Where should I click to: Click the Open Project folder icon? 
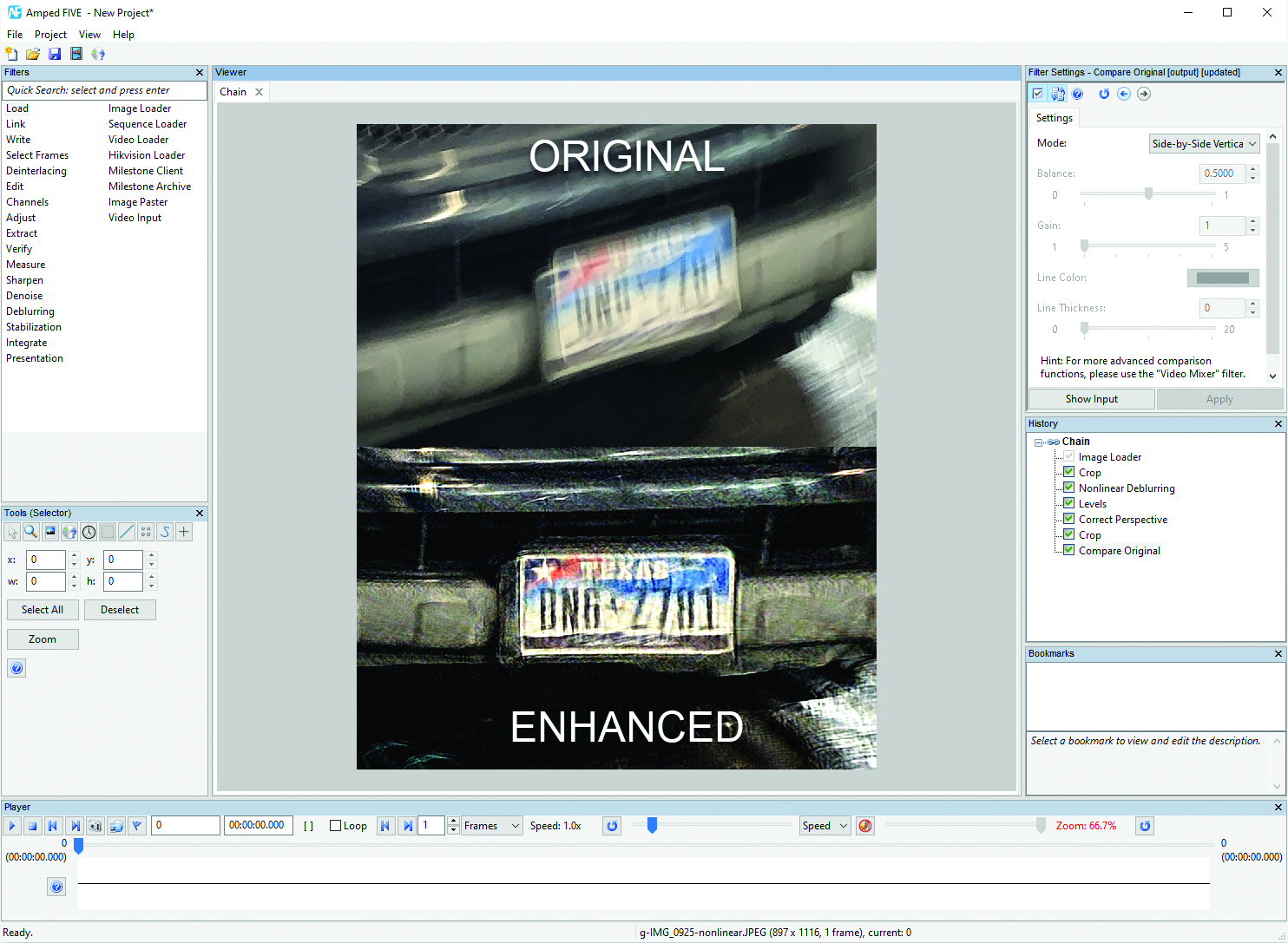click(33, 54)
